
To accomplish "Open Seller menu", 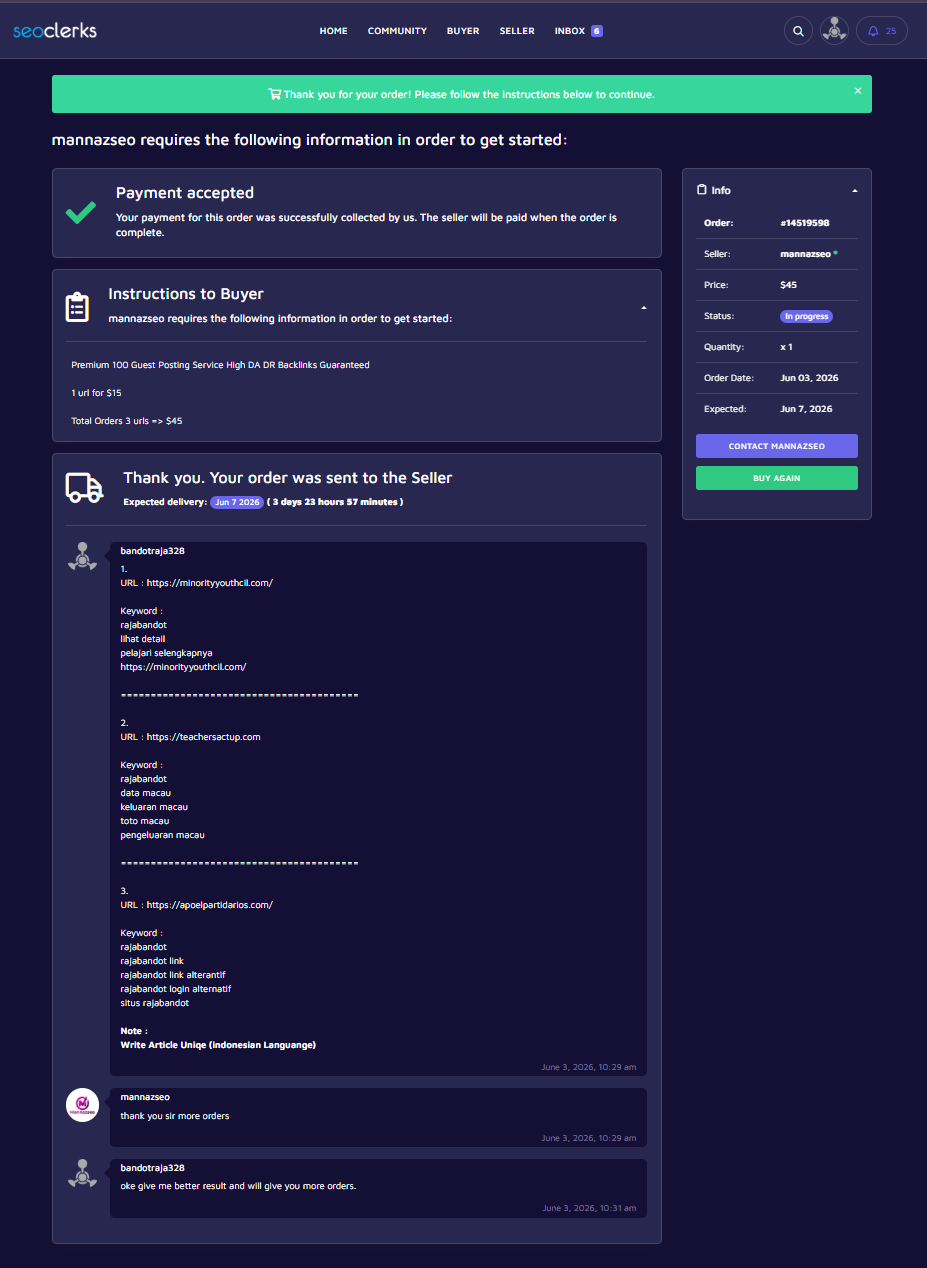I will 517,31.
